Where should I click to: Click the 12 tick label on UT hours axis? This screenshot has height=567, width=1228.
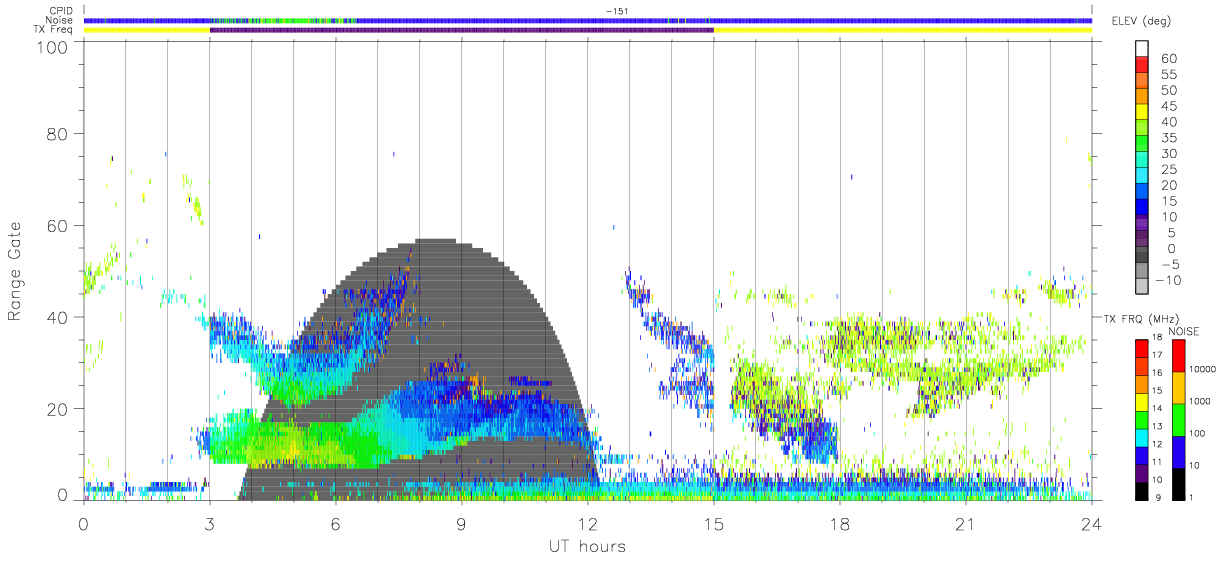[x=587, y=524]
